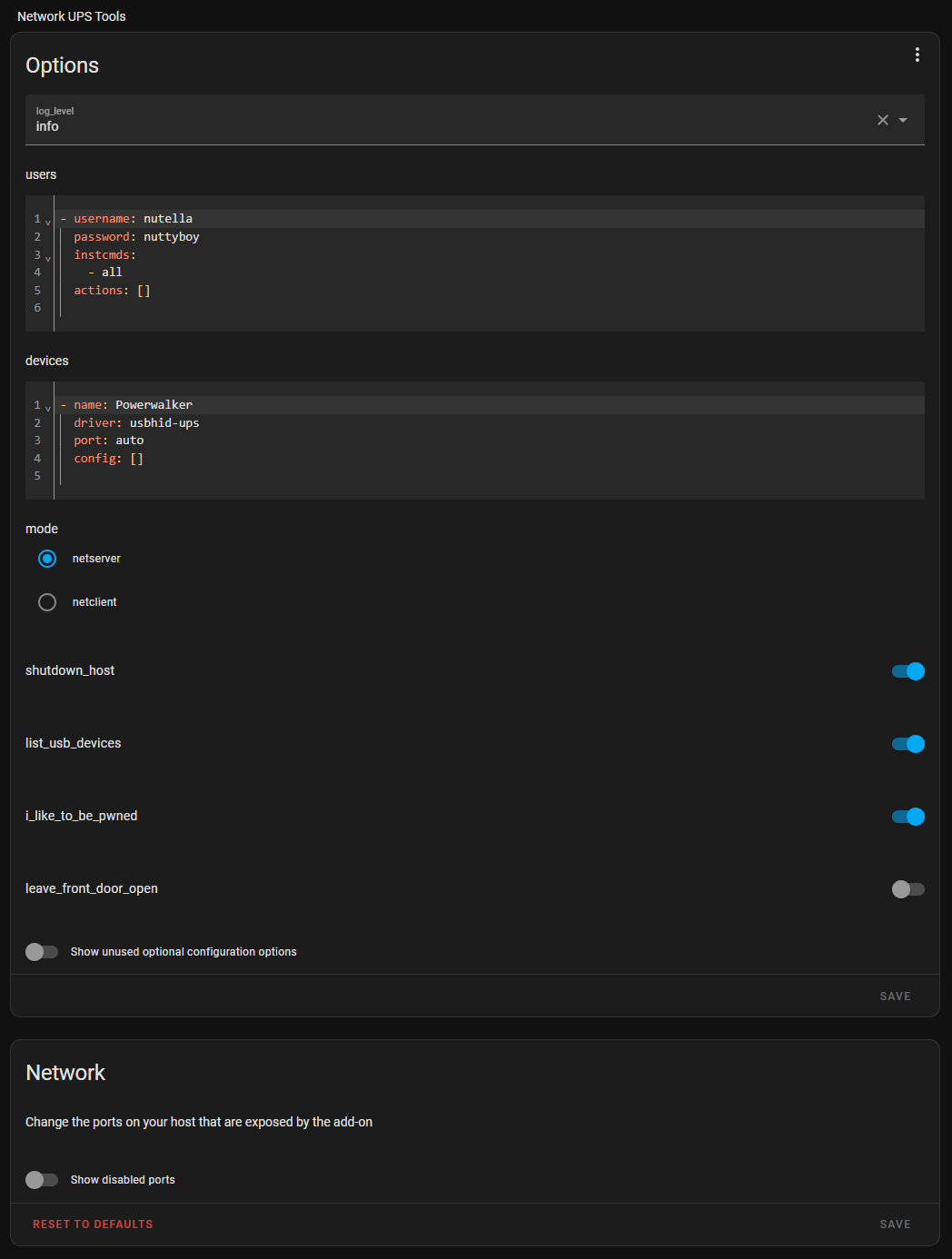Click the empty line 6 in users editor
Screen dimensions: 952x1259
click(491, 308)
